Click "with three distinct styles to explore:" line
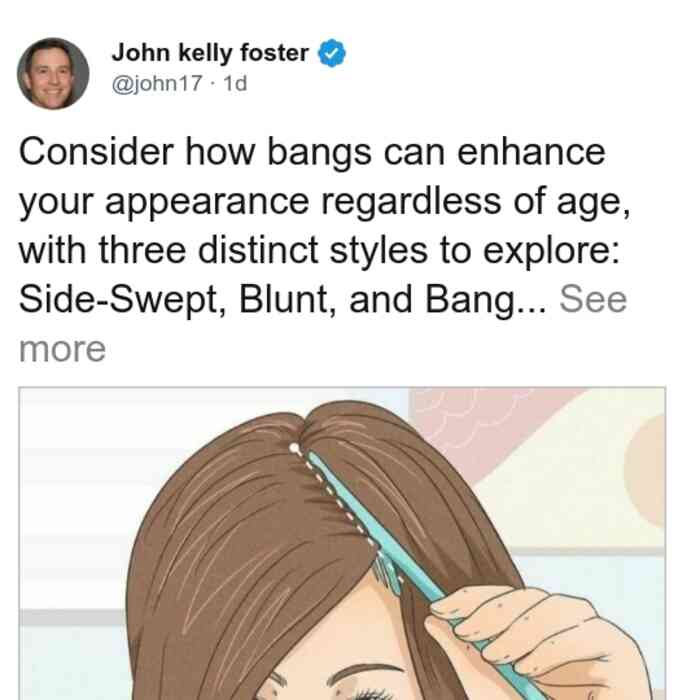The height and width of the screenshot is (700, 700). click(319, 250)
